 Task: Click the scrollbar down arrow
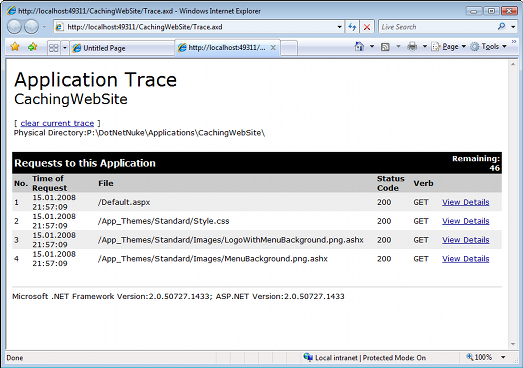(x=513, y=344)
